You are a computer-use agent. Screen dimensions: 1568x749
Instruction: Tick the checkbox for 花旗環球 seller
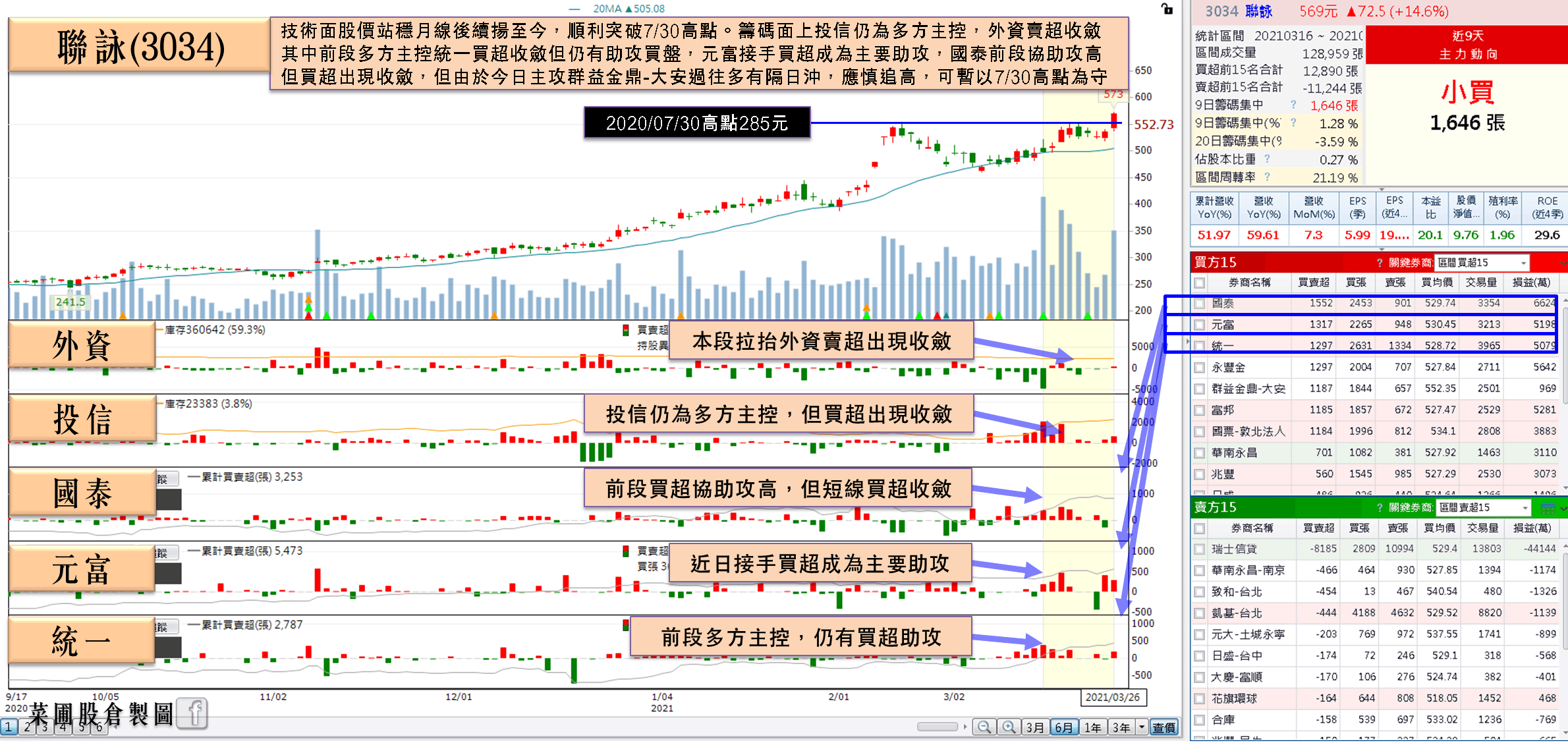point(1200,699)
